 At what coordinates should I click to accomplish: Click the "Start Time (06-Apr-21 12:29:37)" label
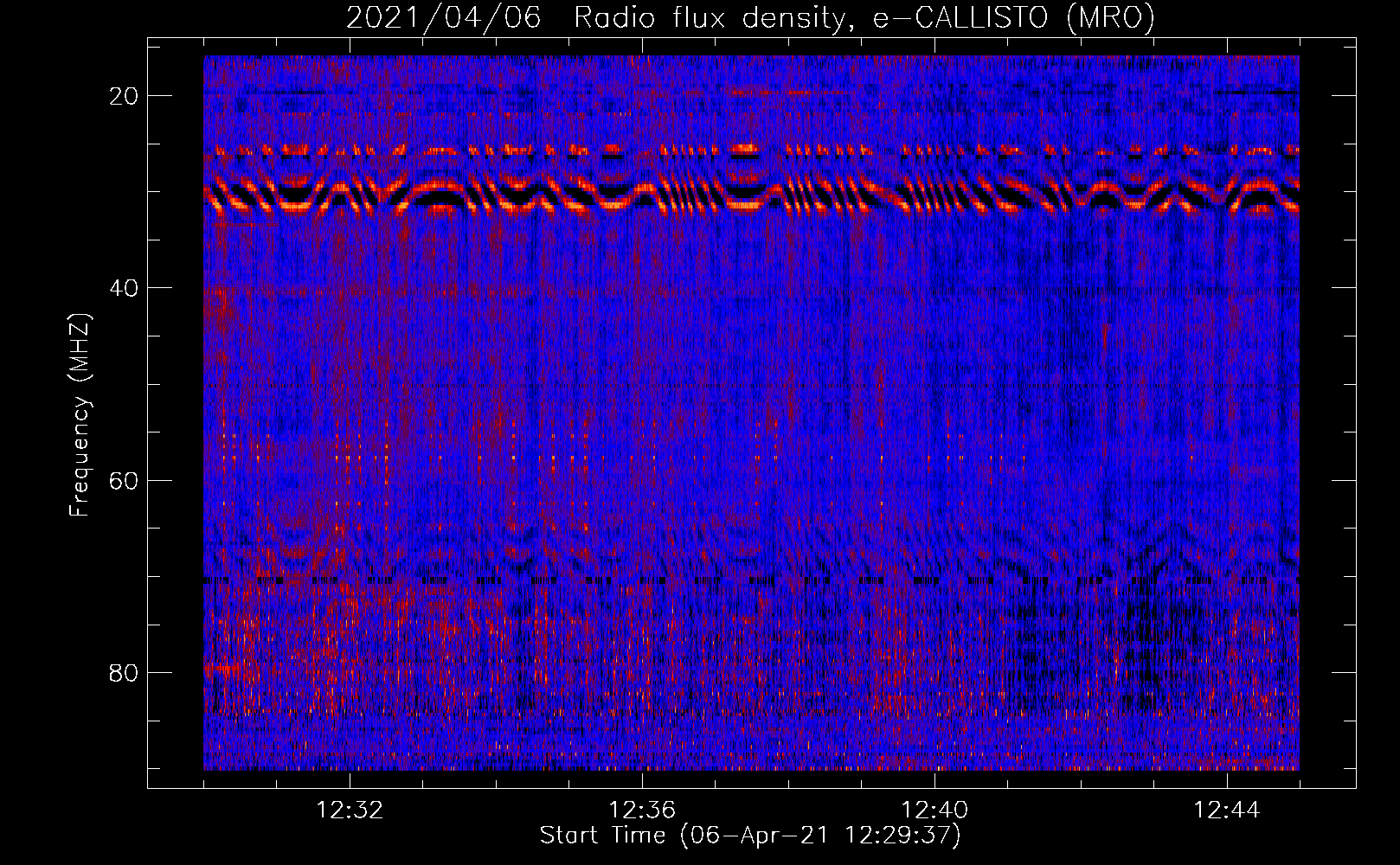click(x=750, y=836)
